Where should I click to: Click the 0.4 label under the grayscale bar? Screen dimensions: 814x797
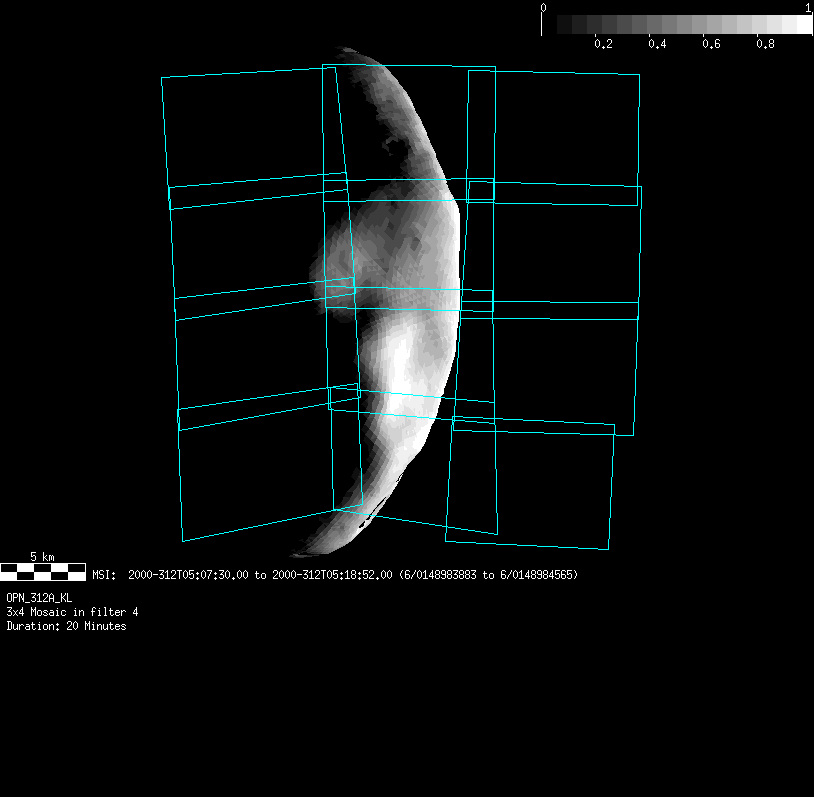657,45
